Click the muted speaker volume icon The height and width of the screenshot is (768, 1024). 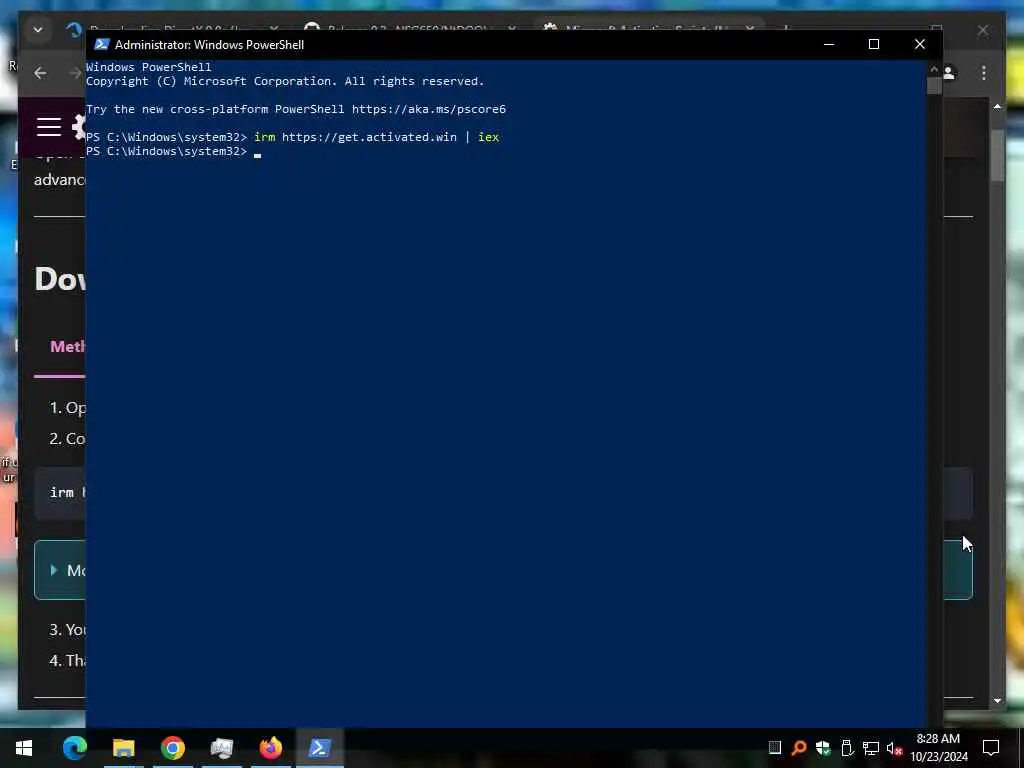pos(895,748)
